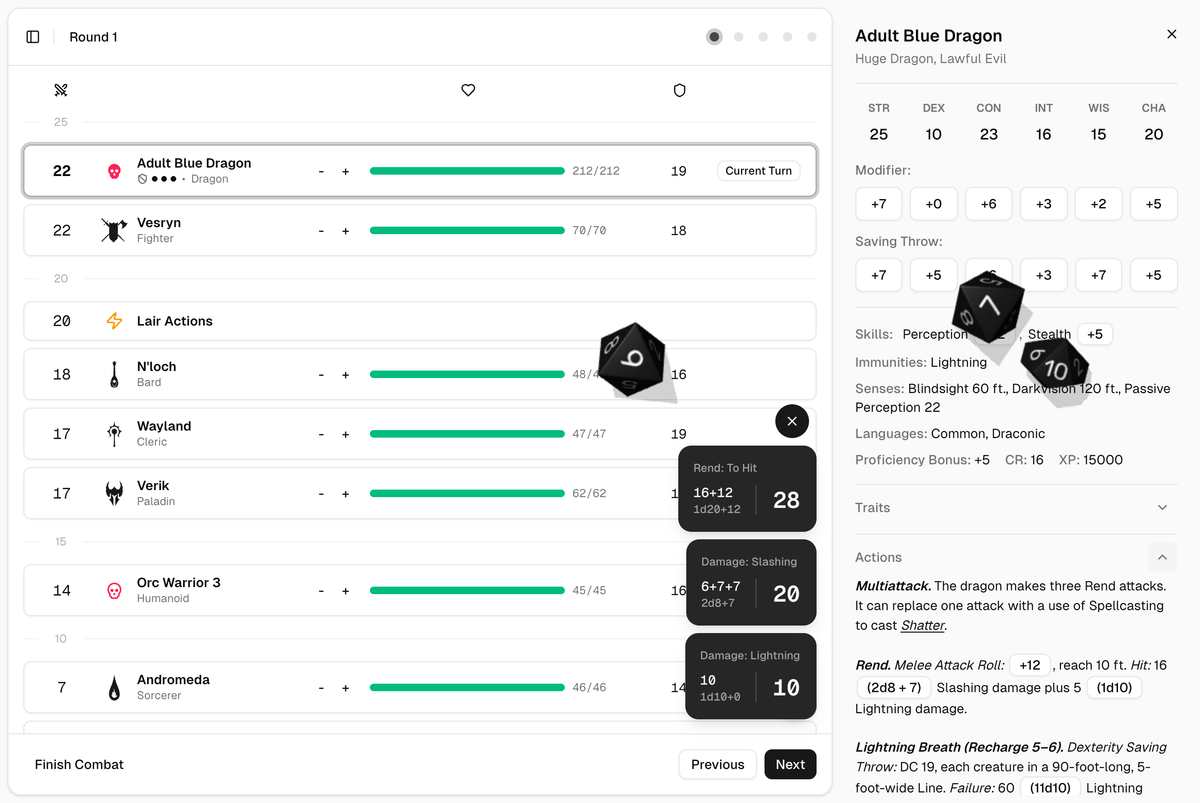The width and height of the screenshot is (1200, 803).
Task: Click the crossed-swords initiative column icon
Action: [60, 90]
